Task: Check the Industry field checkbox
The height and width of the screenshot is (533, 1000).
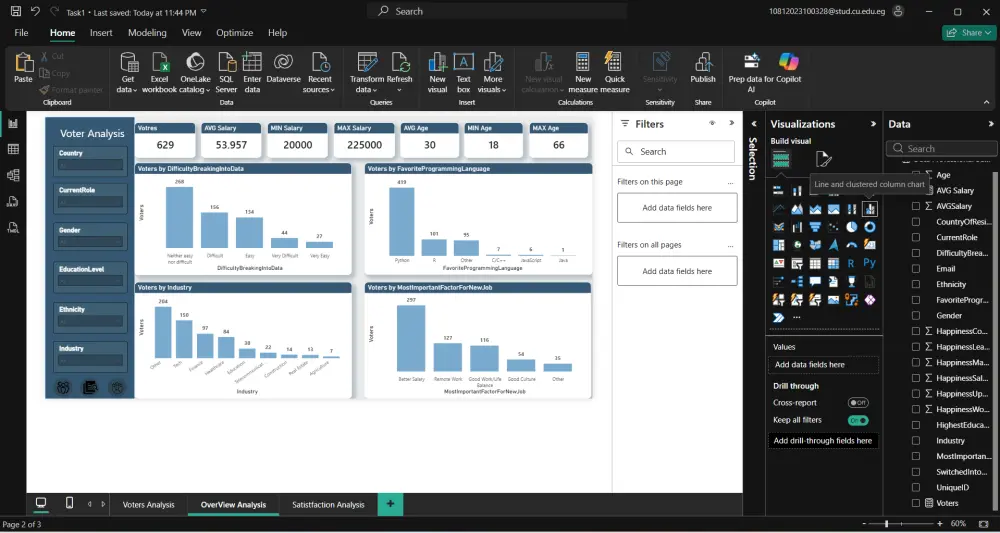Action: 916,441
